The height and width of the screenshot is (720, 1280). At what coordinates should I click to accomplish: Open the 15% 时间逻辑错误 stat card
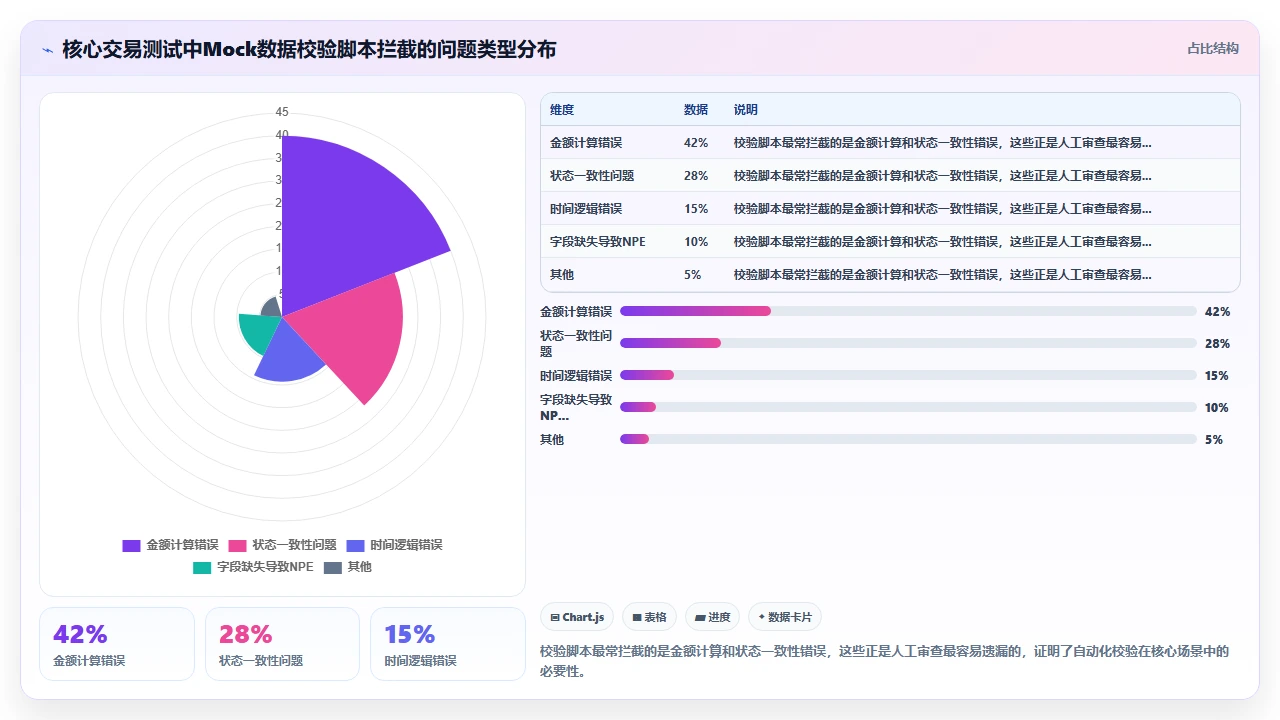click(448, 644)
